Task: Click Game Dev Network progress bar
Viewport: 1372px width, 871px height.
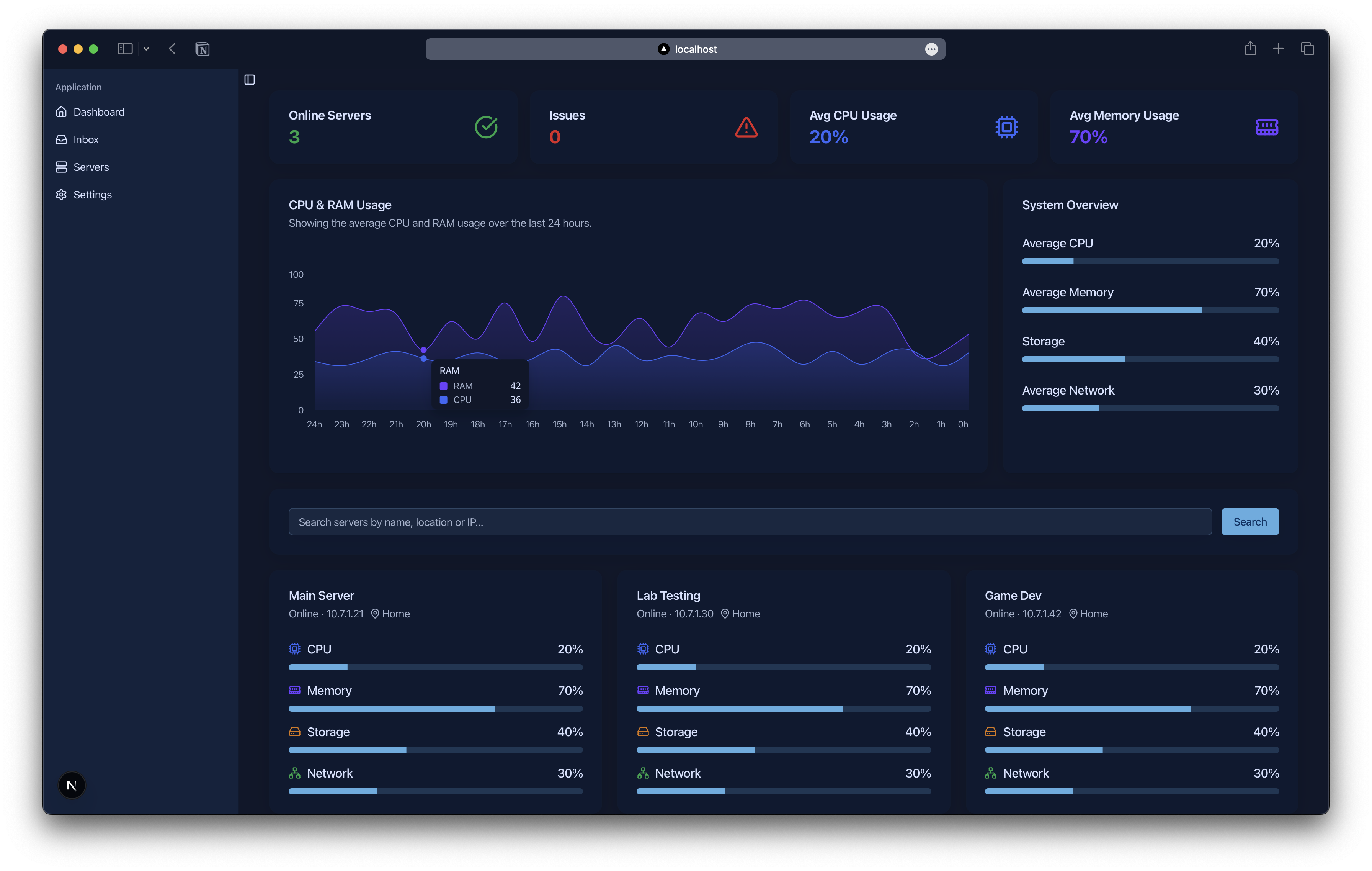Action: click(x=1132, y=791)
